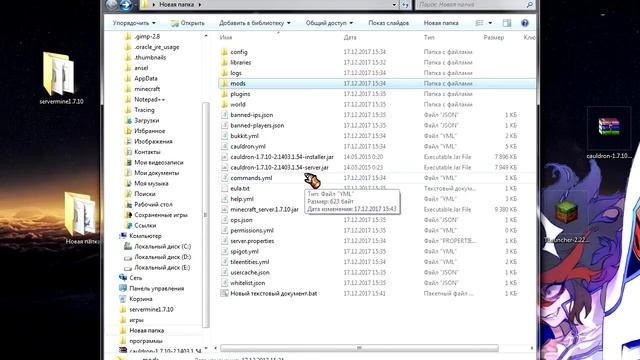Viewport: 640px width, 360px height.
Task: Select Сеть in navigation tree
Action: [136, 278]
